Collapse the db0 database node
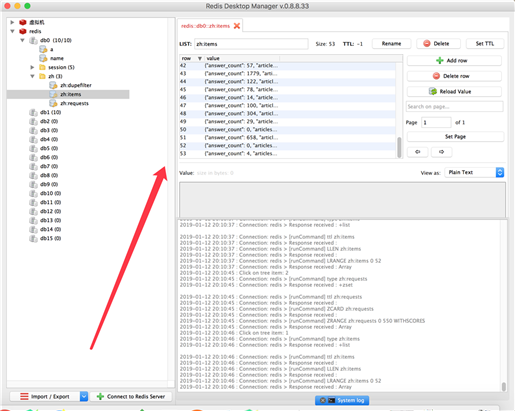Screen dimensions: 515x411 tap(22, 40)
